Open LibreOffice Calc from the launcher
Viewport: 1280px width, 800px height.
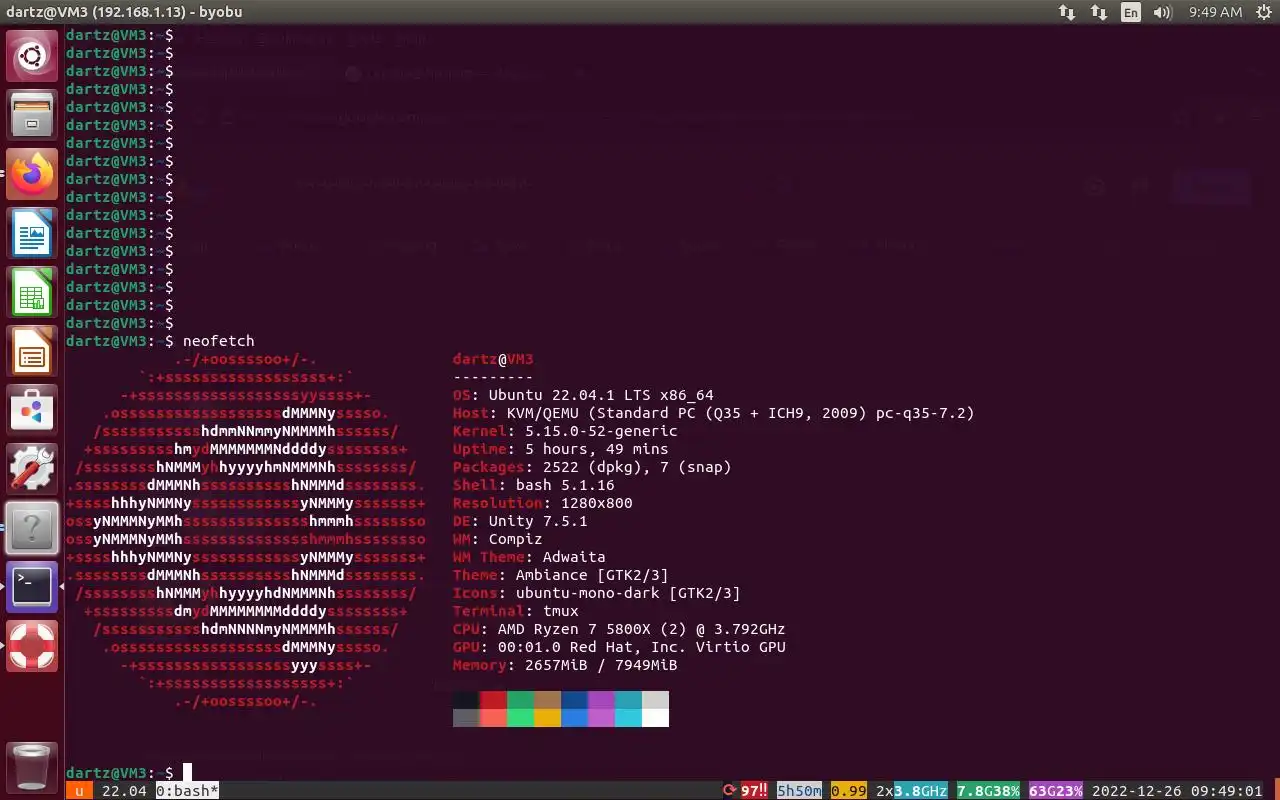[x=32, y=292]
